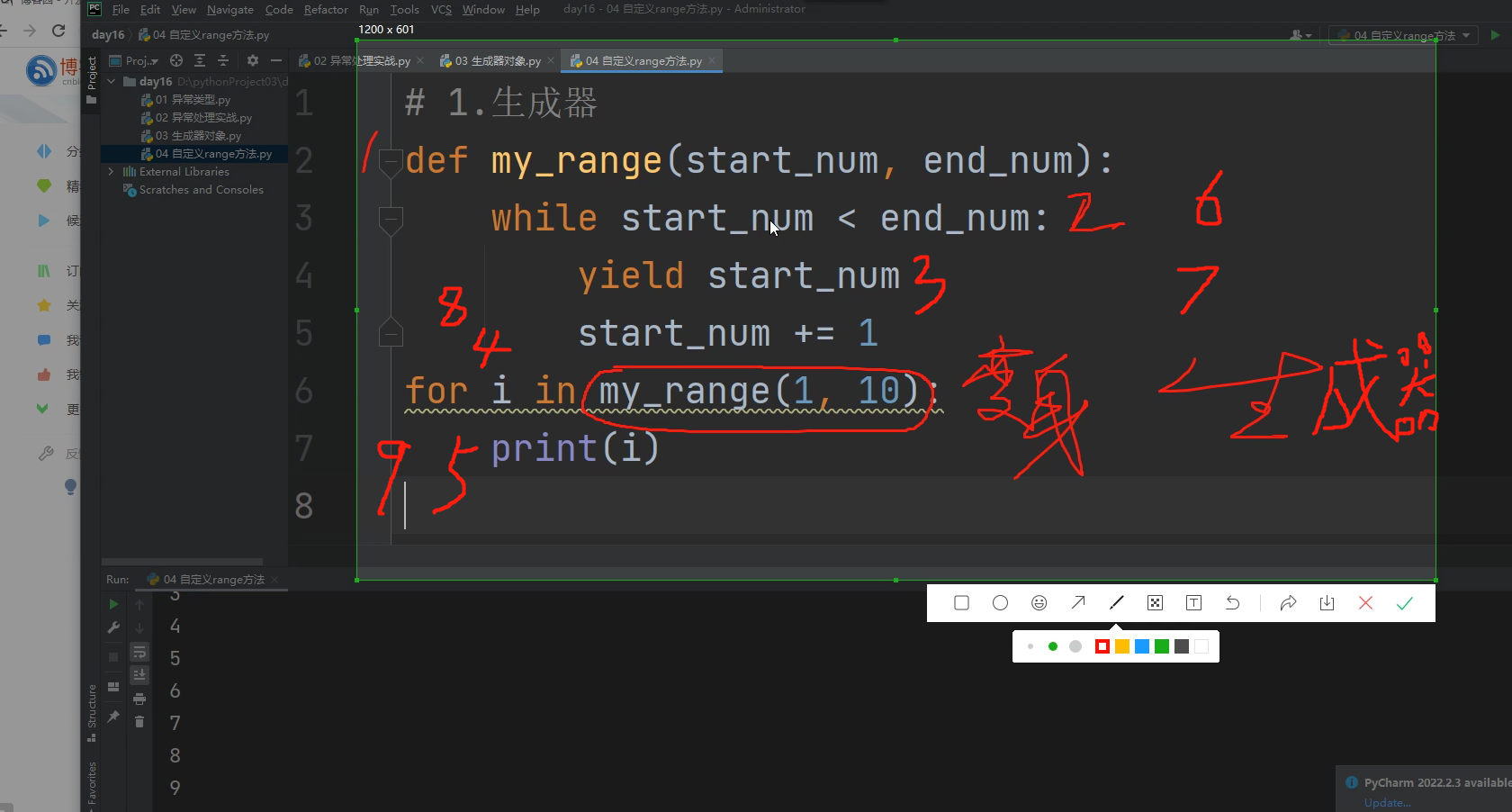Fold the while loop block
The height and width of the screenshot is (812, 1512).
[x=391, y=219]
